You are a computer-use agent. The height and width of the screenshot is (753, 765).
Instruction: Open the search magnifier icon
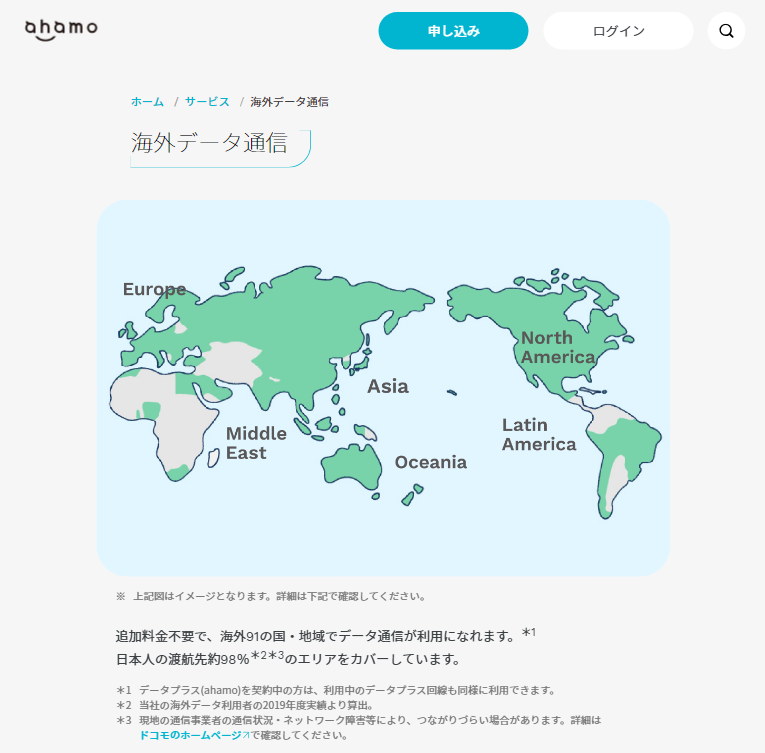click(726, 31)
